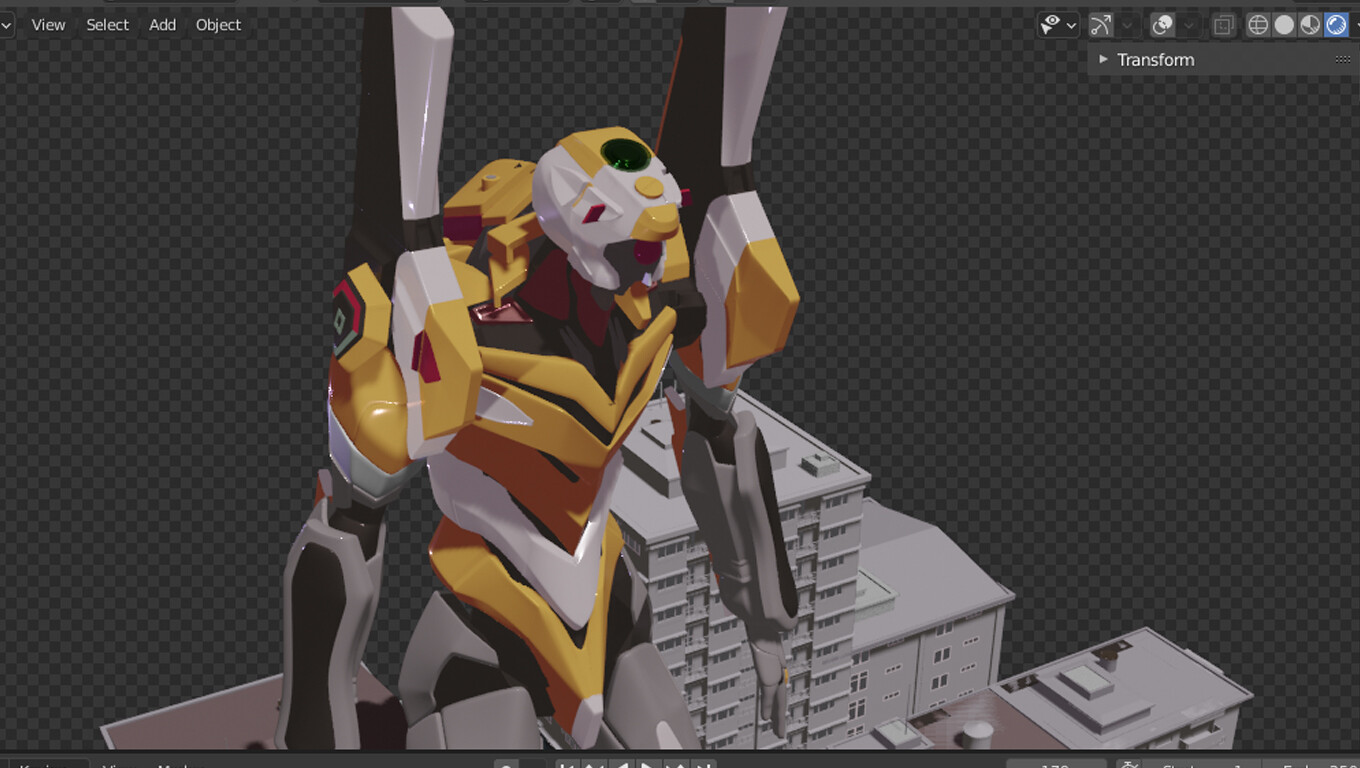Open the Object menu
The height and width of the screenshot is (768, 1360).
coord(218,25)
